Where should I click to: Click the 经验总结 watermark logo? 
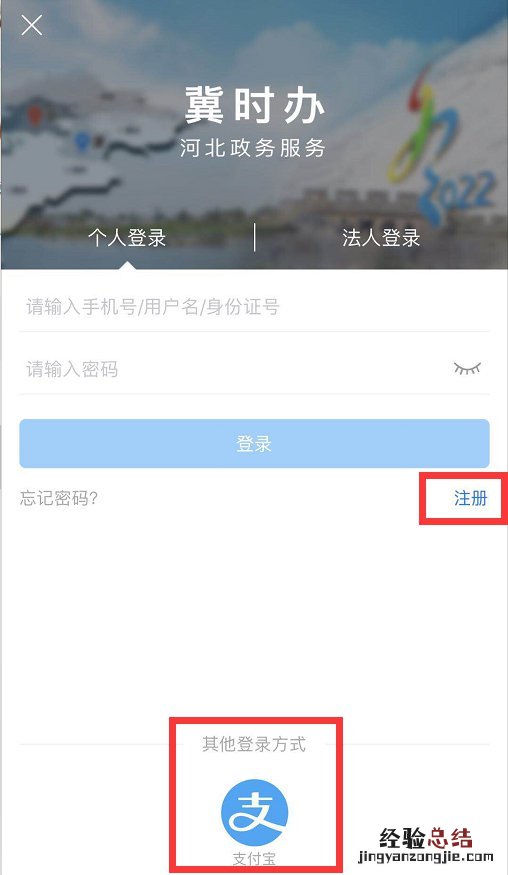[x=426, y=838]
